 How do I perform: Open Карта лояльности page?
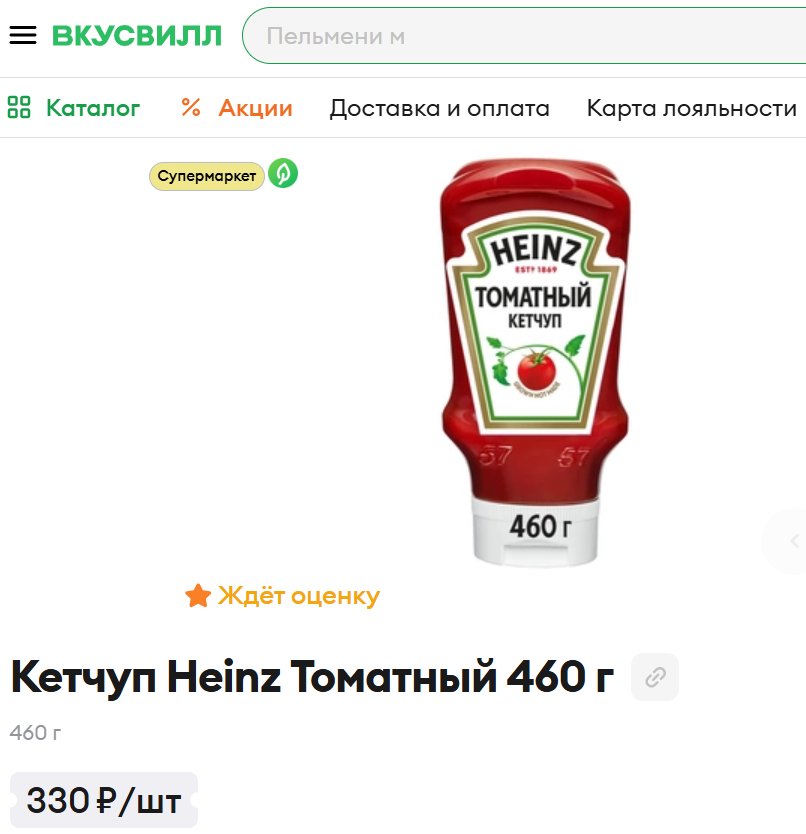click(x=692, y=109)
